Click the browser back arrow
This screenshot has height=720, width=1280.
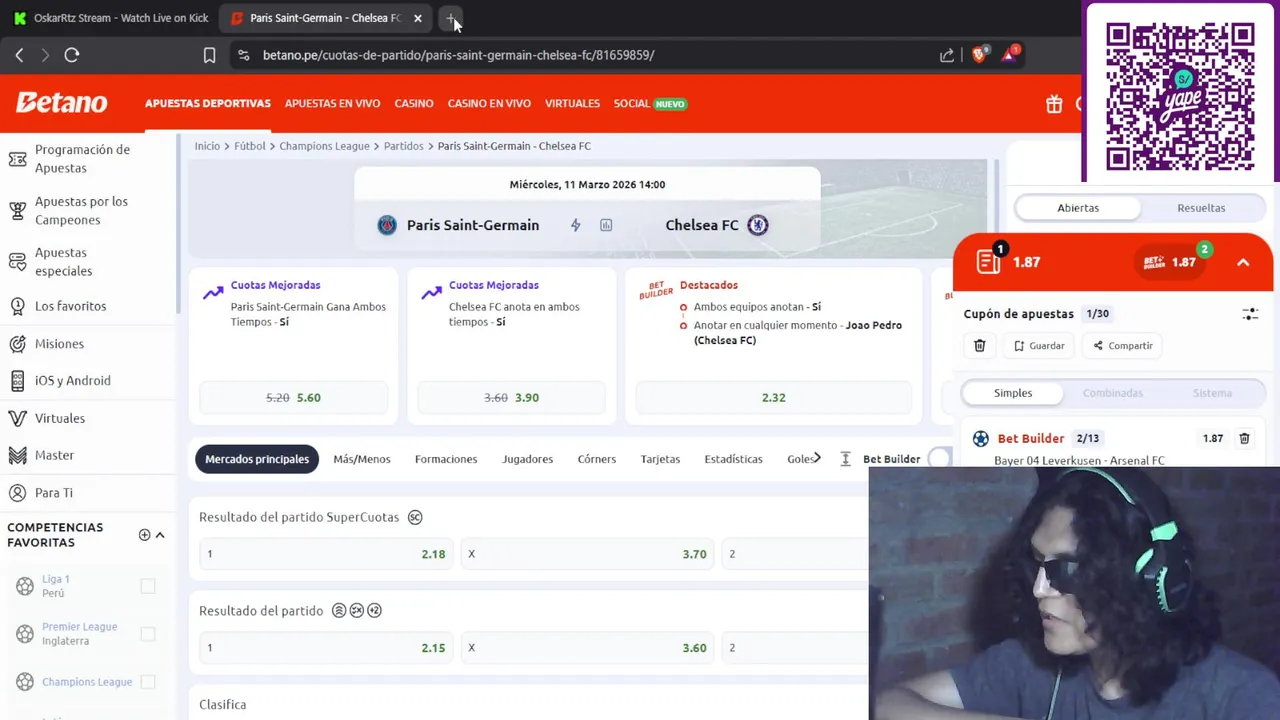[x=19, y=55]
